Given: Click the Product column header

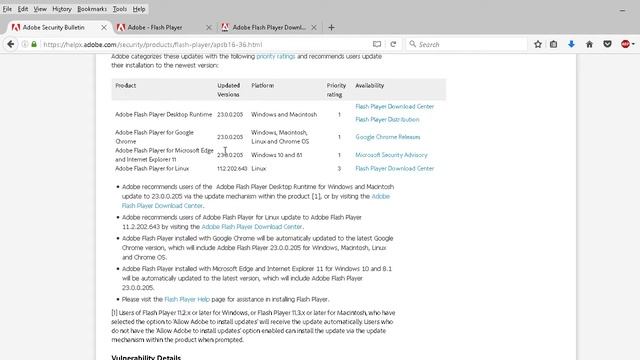Looking at the screenshot, I should click(x=125, y=86).
